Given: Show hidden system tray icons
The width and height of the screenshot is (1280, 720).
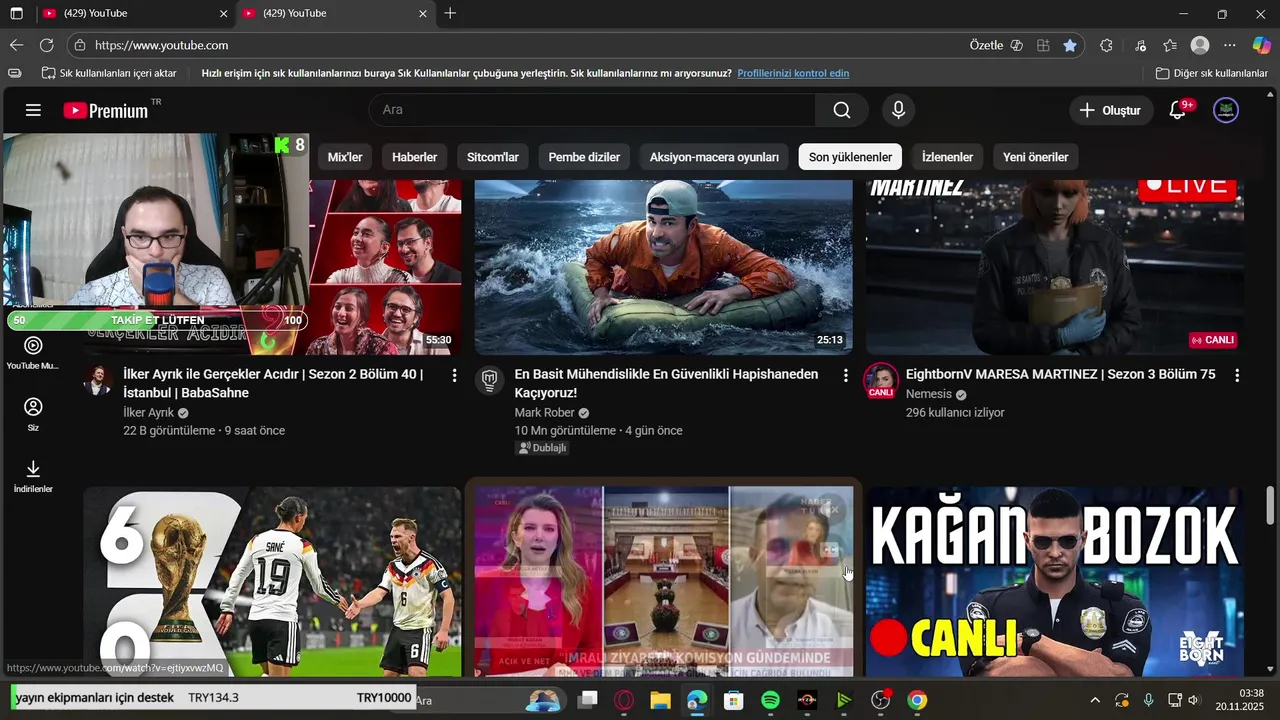Looking at the screenshot, I should pos(1095,700).
